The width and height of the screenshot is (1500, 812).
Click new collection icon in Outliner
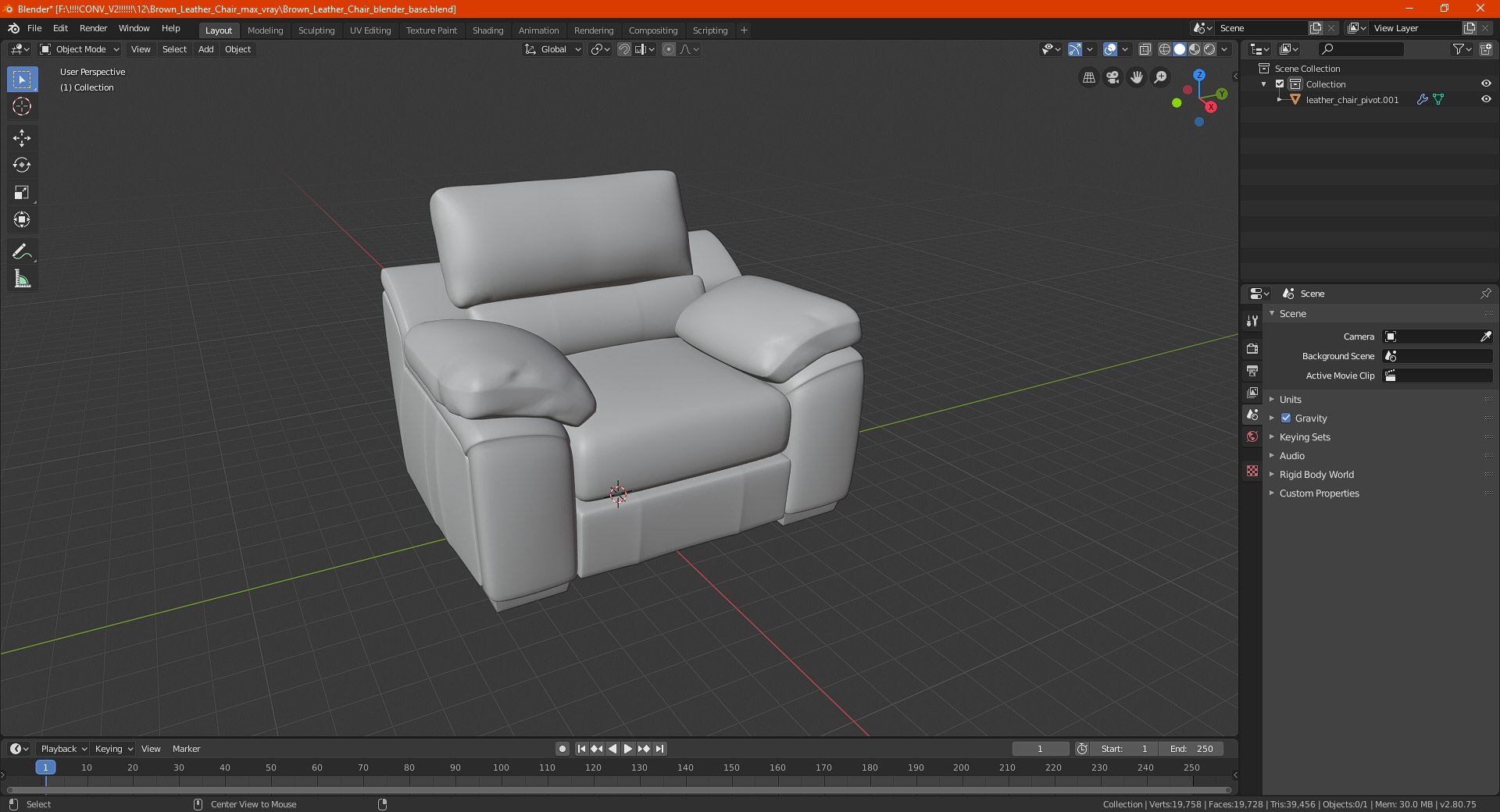[x=1485, y=49]
